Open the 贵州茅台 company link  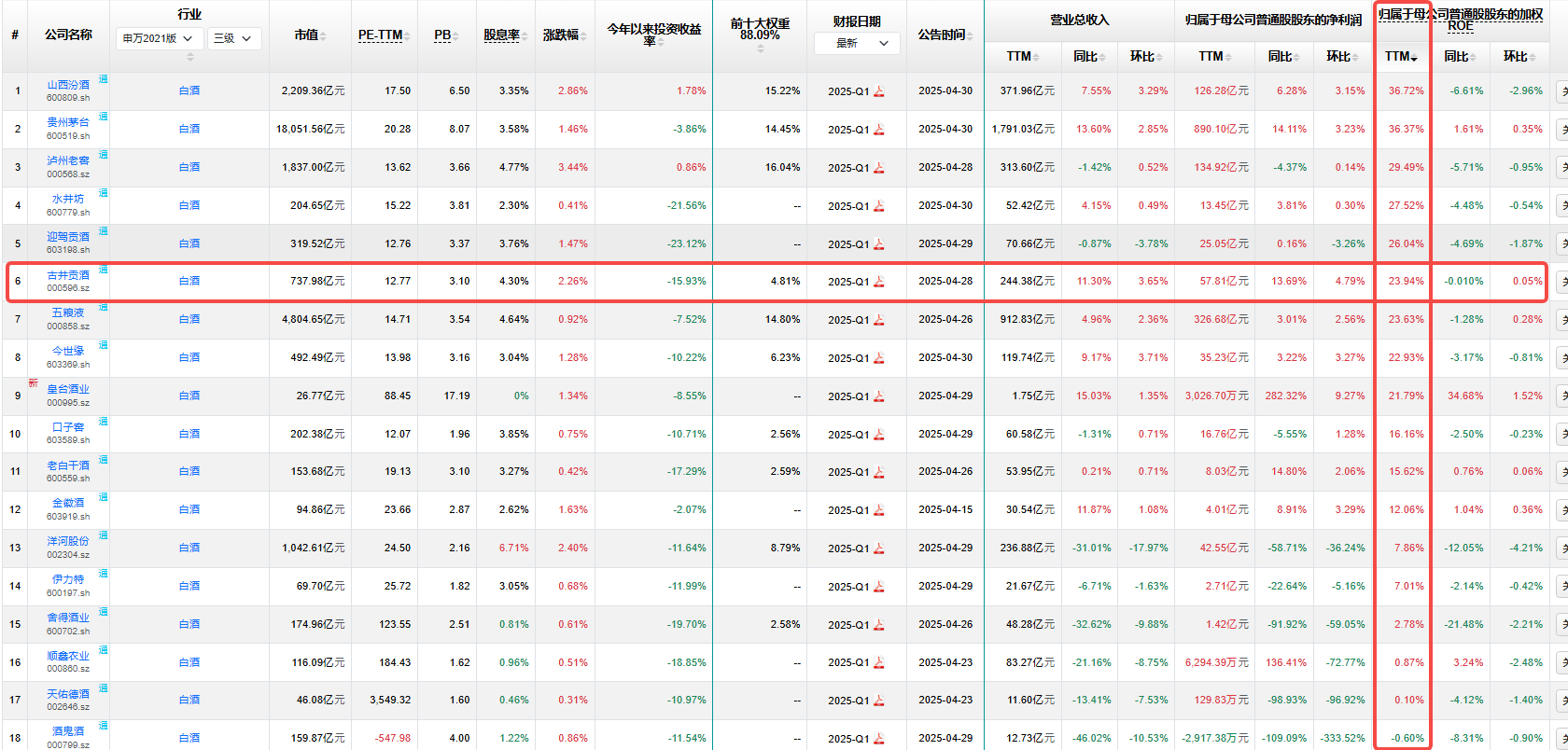click(x=68, y=123)
